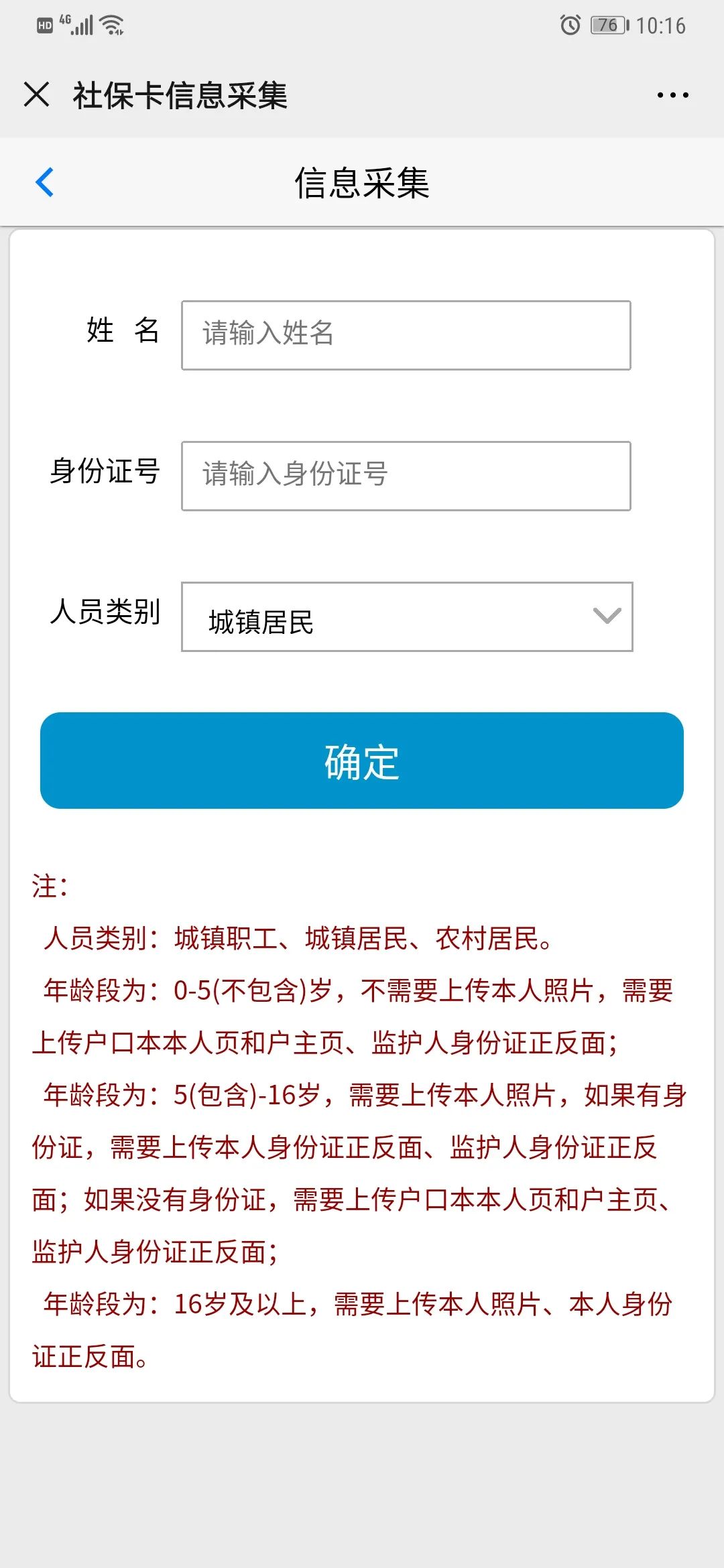Viewport: 724px width, 1568px height.
Task: Expand the dropdown arrow beside 城镇居民
Action: tap(607, 616)
